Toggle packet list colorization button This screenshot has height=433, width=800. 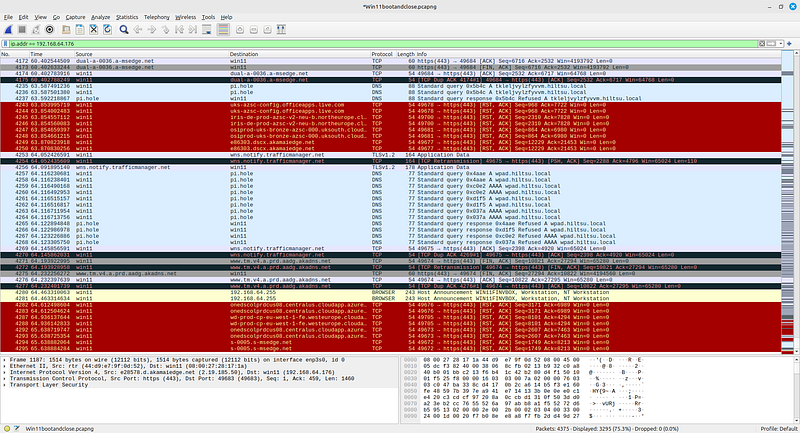(223, 30)
